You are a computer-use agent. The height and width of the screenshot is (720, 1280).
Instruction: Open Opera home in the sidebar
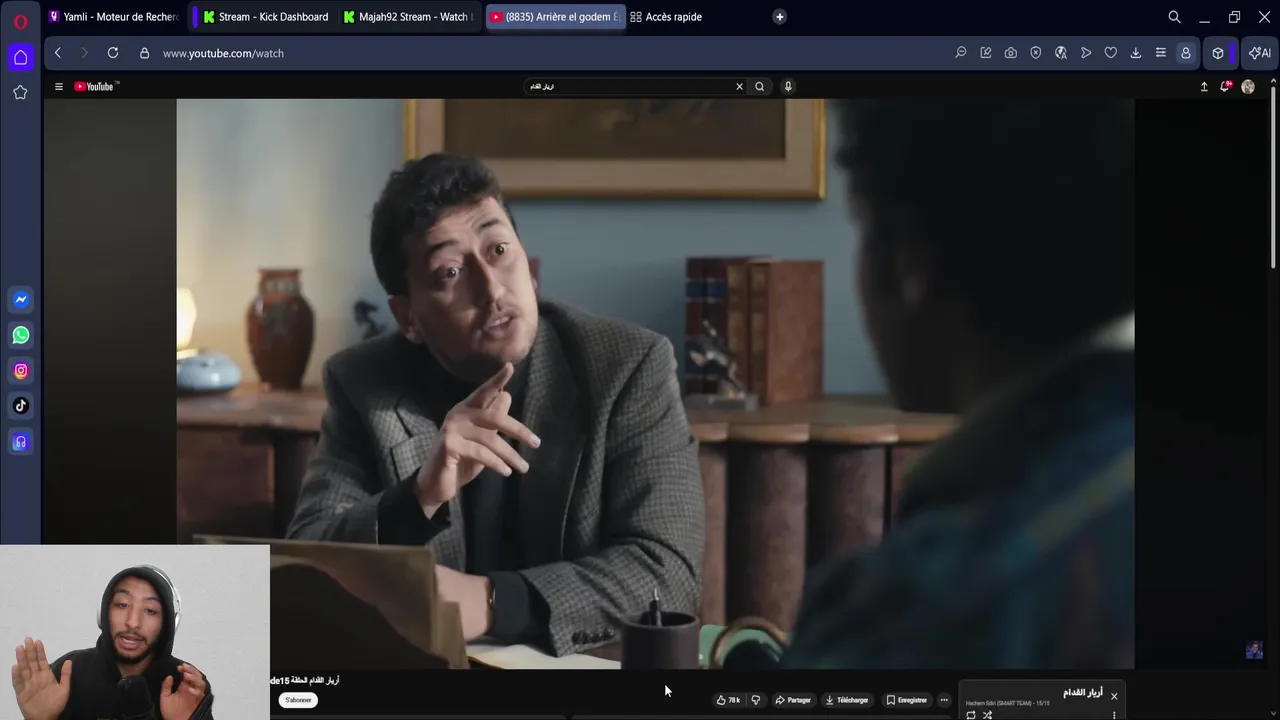coord(20,57)
